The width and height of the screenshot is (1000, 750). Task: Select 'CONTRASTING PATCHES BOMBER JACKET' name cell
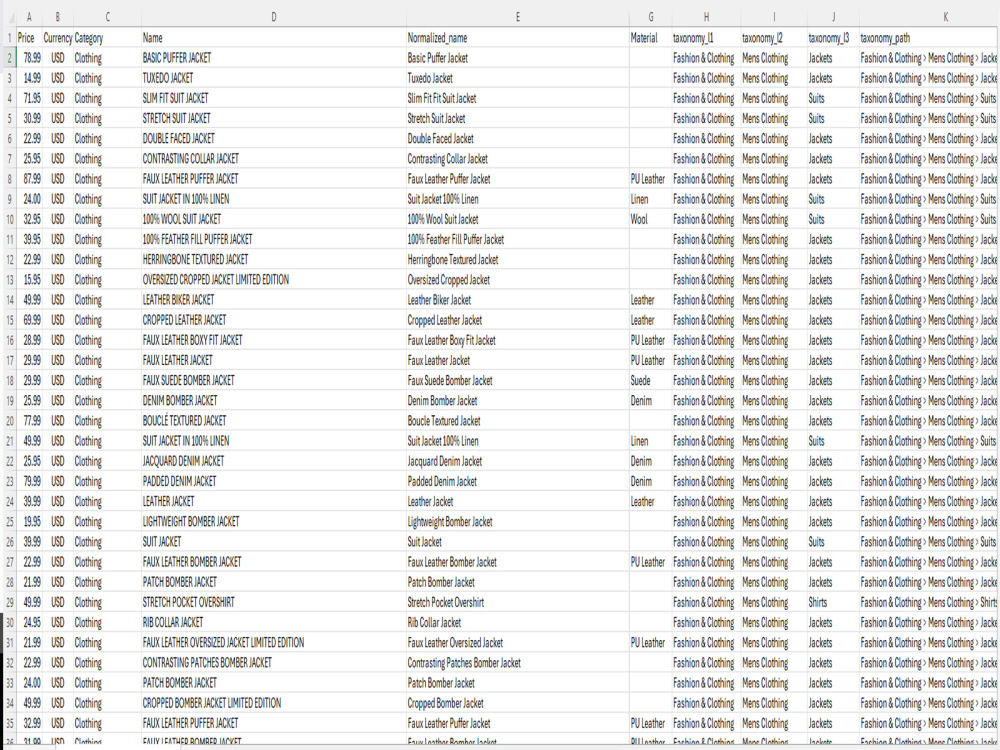[x=274, y=663]
